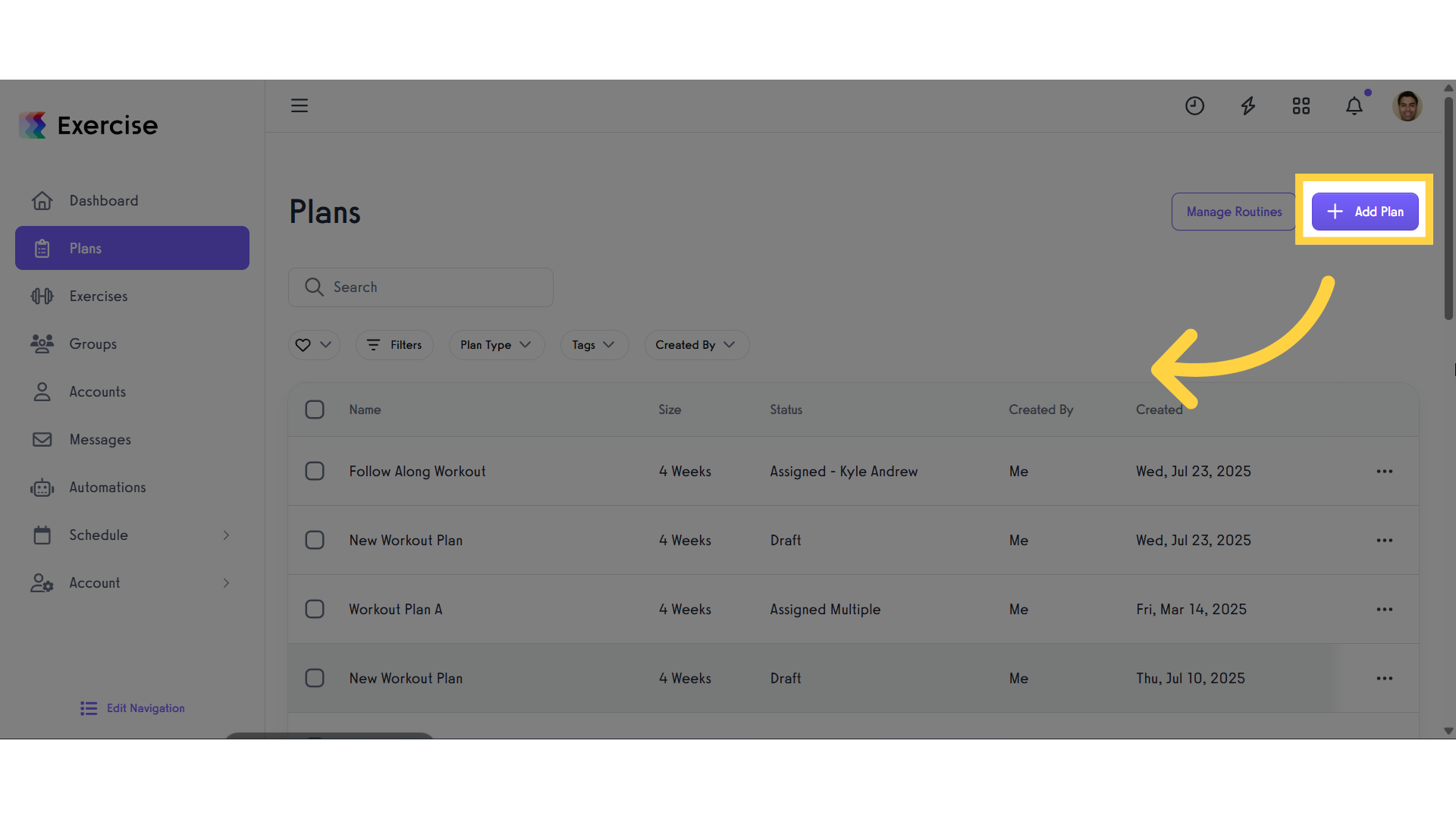Click the search magnifier icon
This screenshot has width=1456, height=819.
point(314,287)
